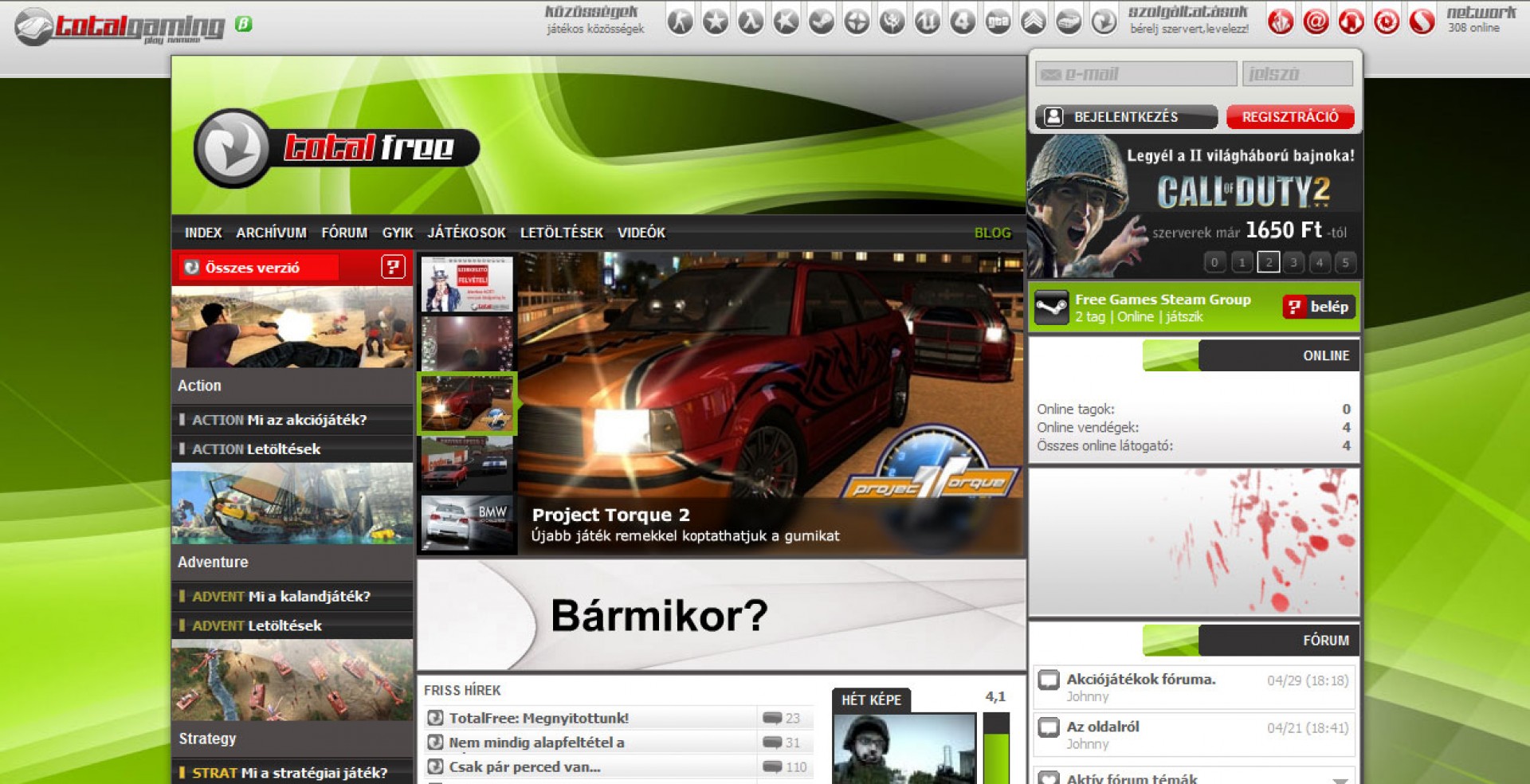
Task: Open JÁTÉKOSOK in navigation bar
Action: (x=466, y=233)
